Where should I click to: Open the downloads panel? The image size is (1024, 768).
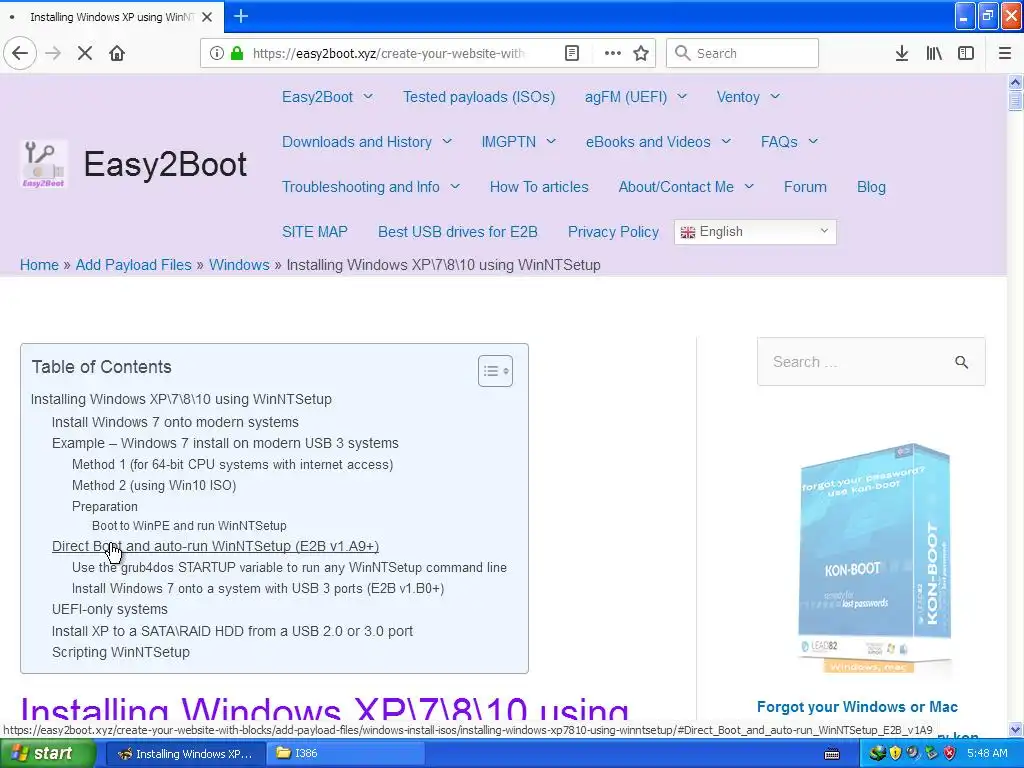click(902, 53)
